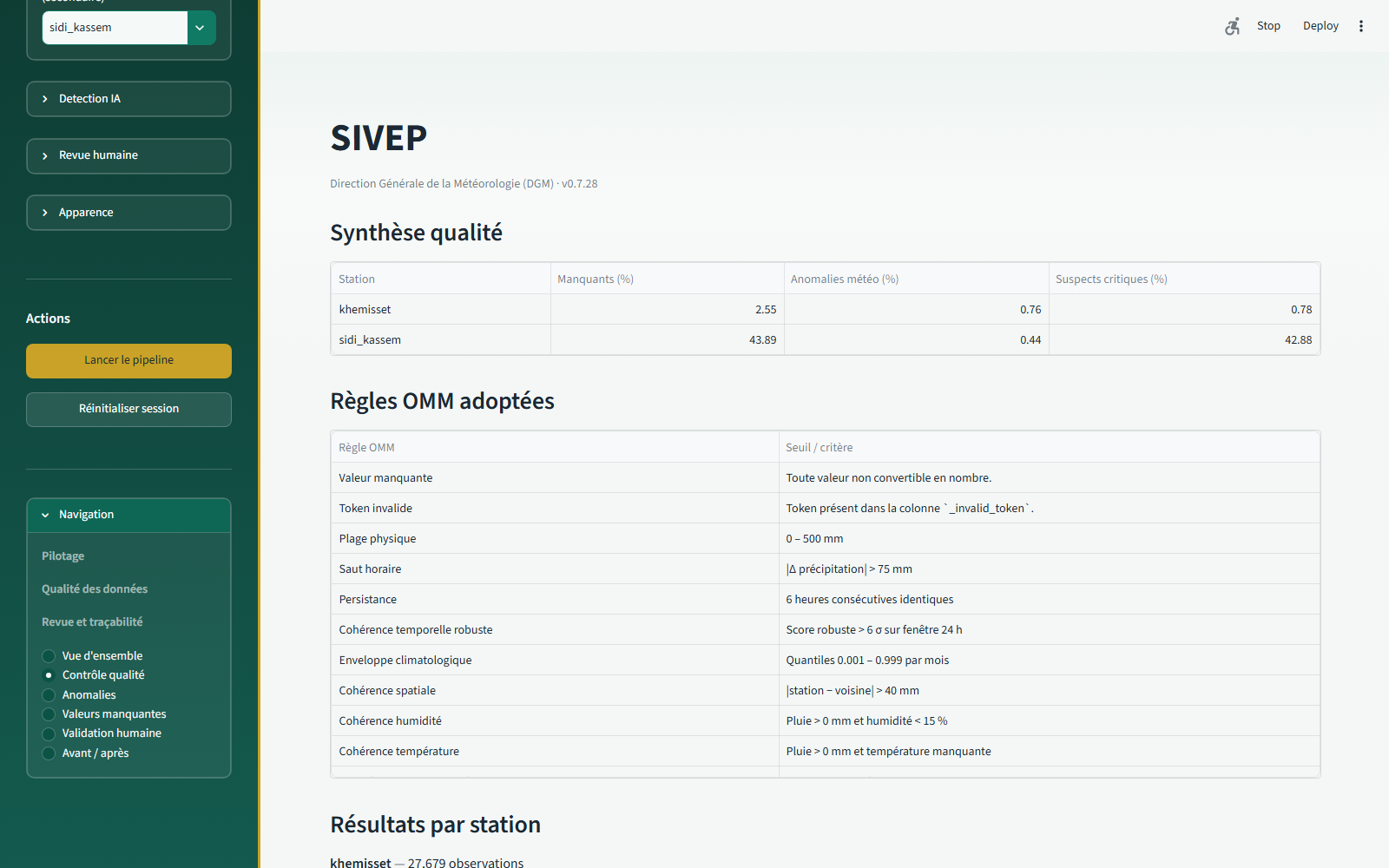Select the Contrôle qualité radio option

[94, 675]
